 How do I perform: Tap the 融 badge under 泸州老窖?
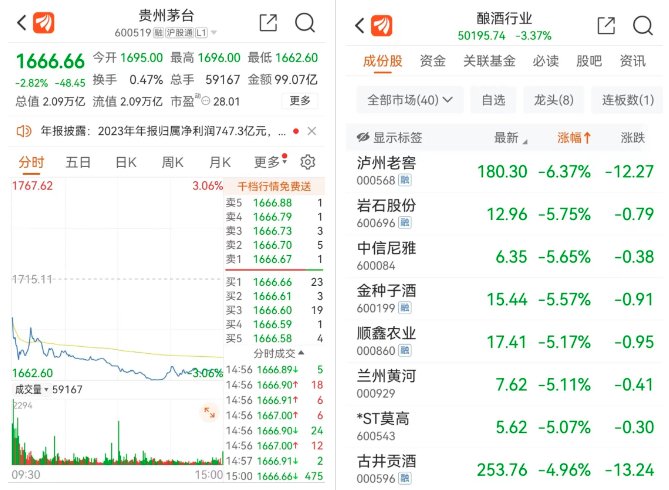coord(404,180)
